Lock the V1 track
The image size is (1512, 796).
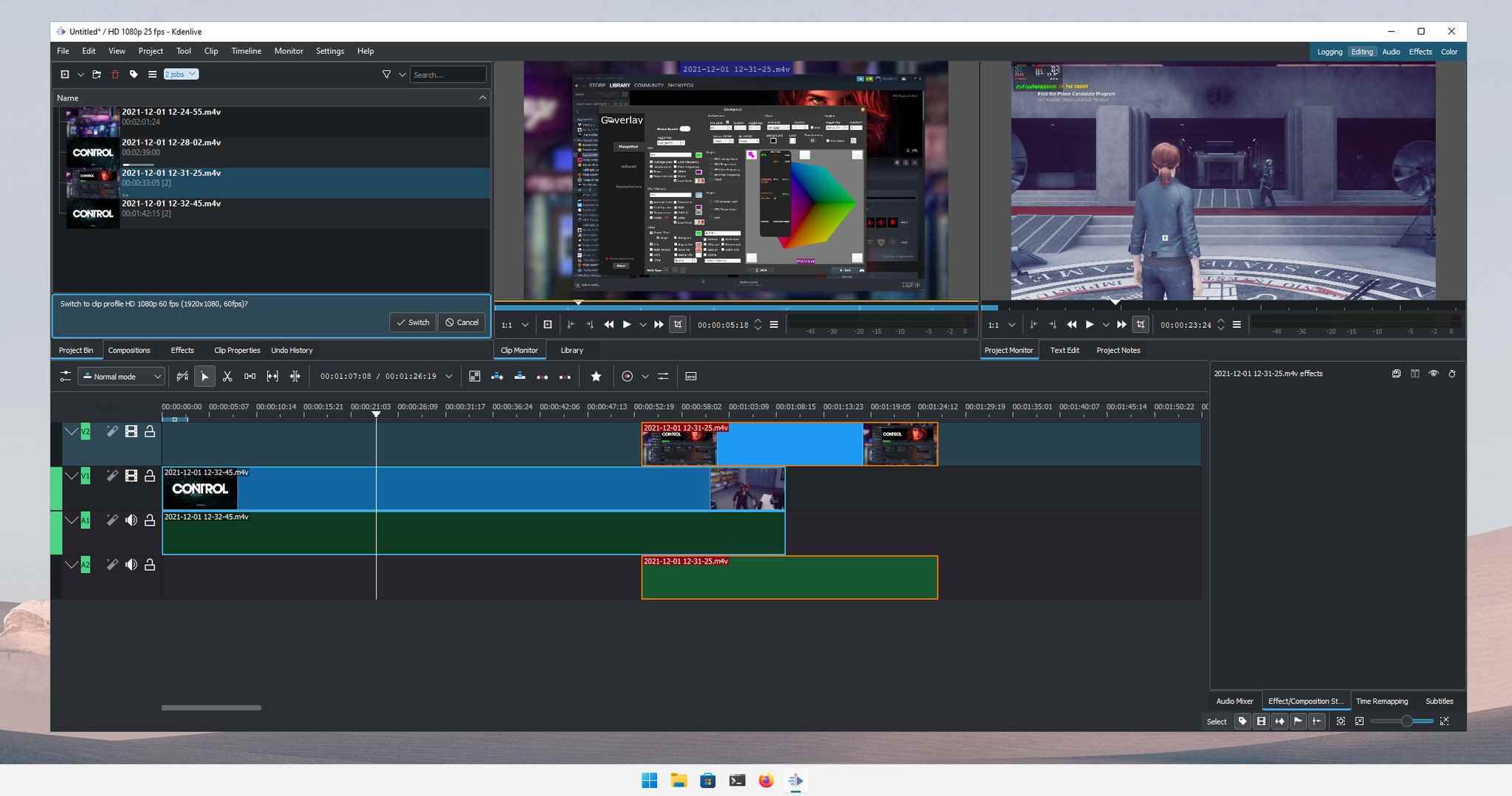pyautogui.click(x=150, y=476)
